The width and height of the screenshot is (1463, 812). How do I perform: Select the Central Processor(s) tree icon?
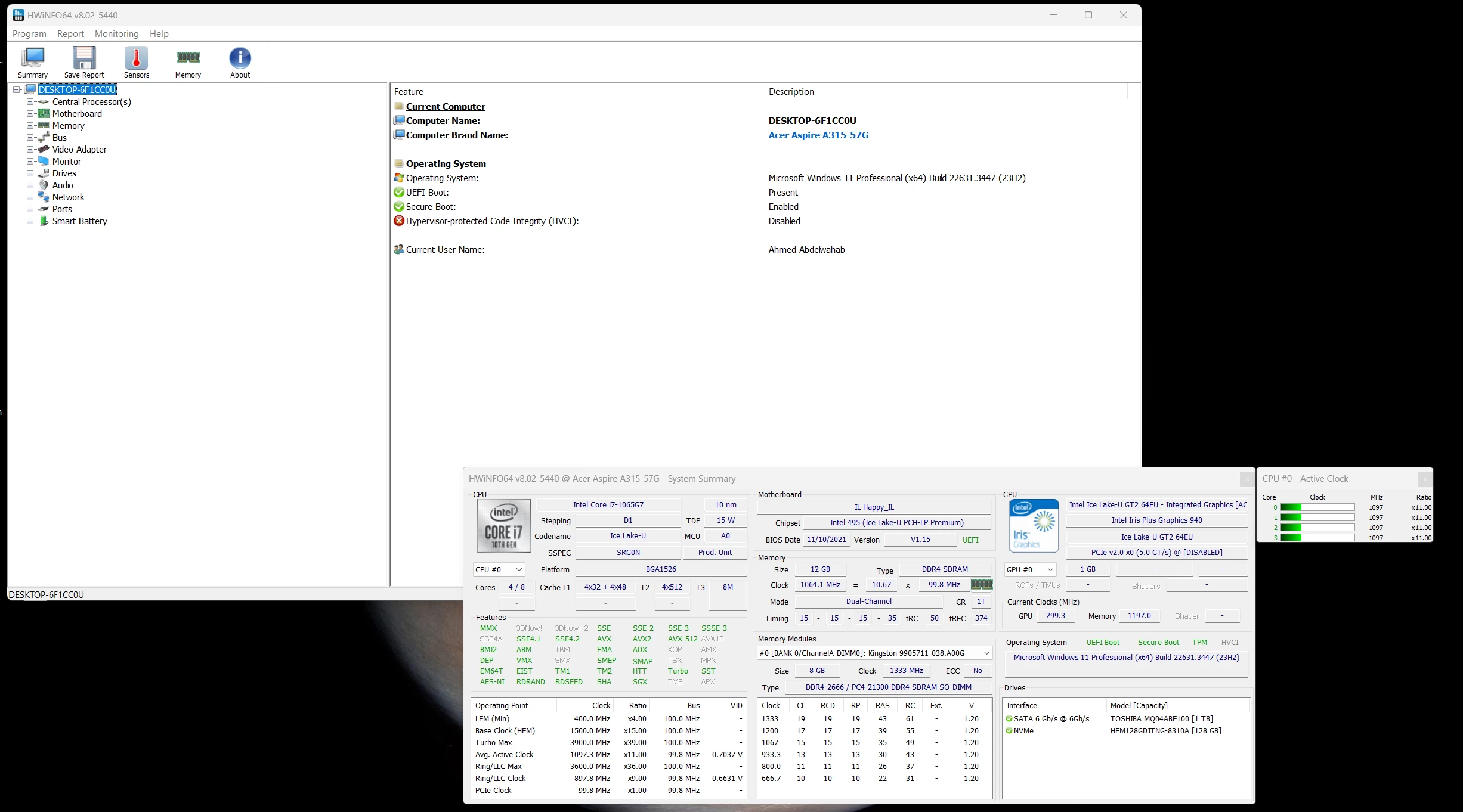(44, 102)
